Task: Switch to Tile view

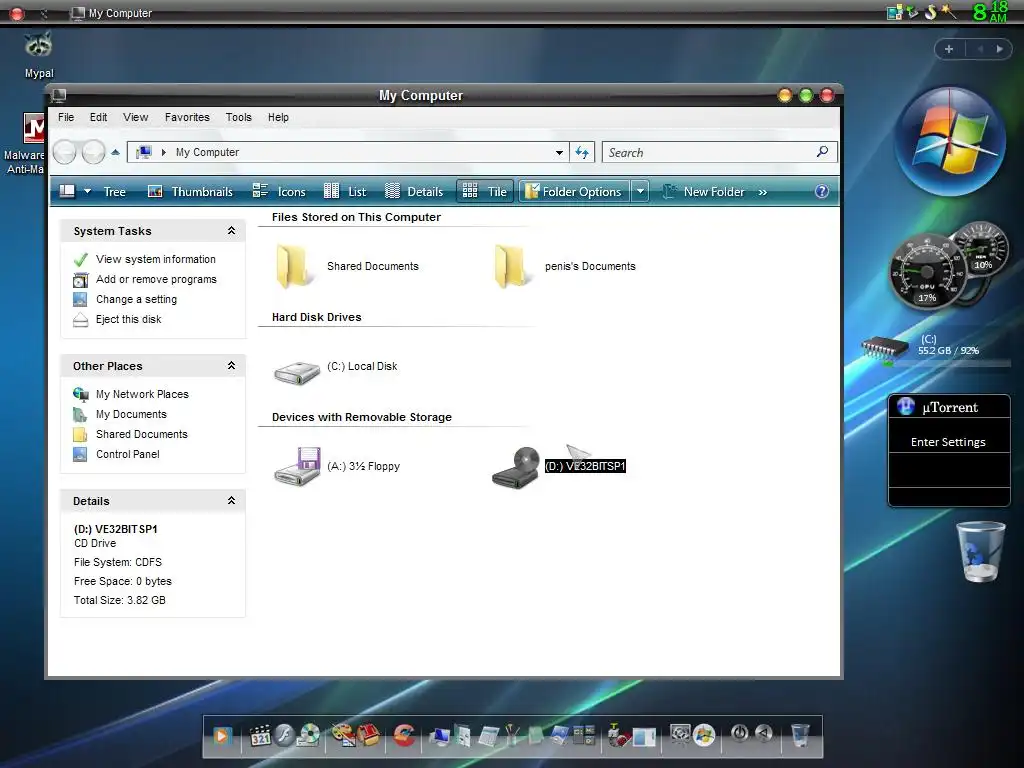Action: pyautogui.click(x=485, y=191)
